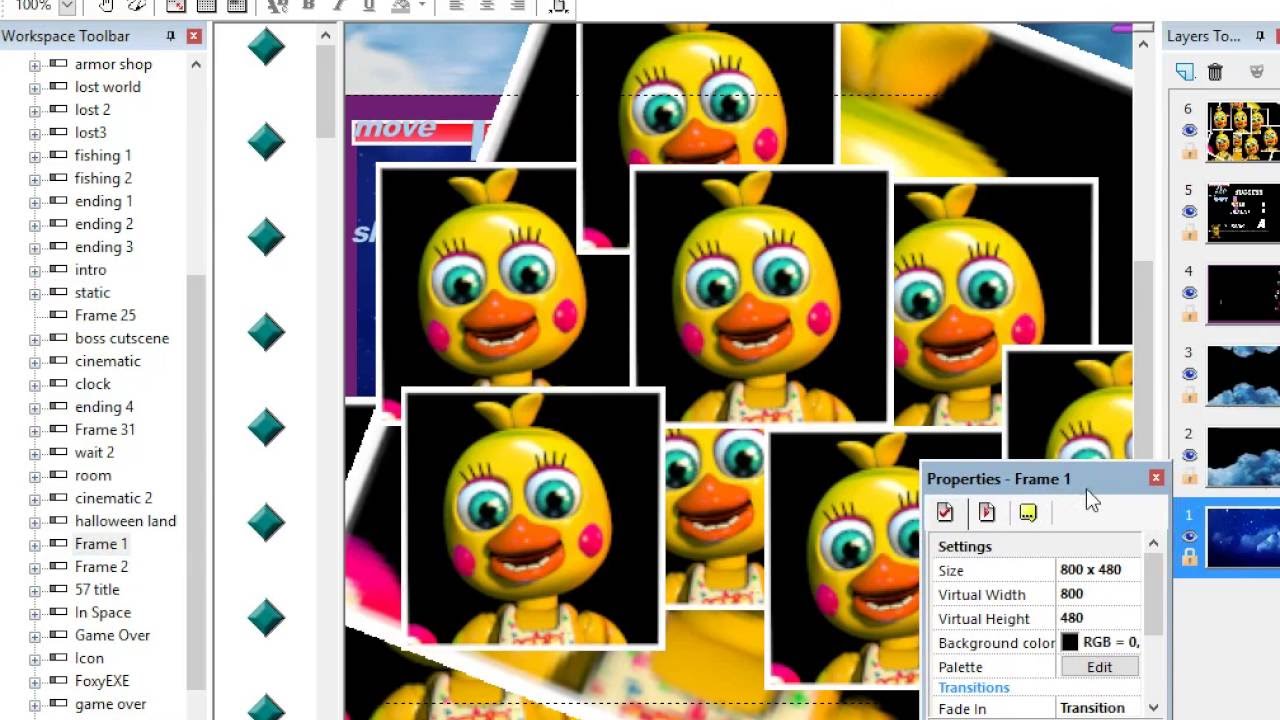
Task: Open the black Background color swatch
Action: [x=1072, y=643]
